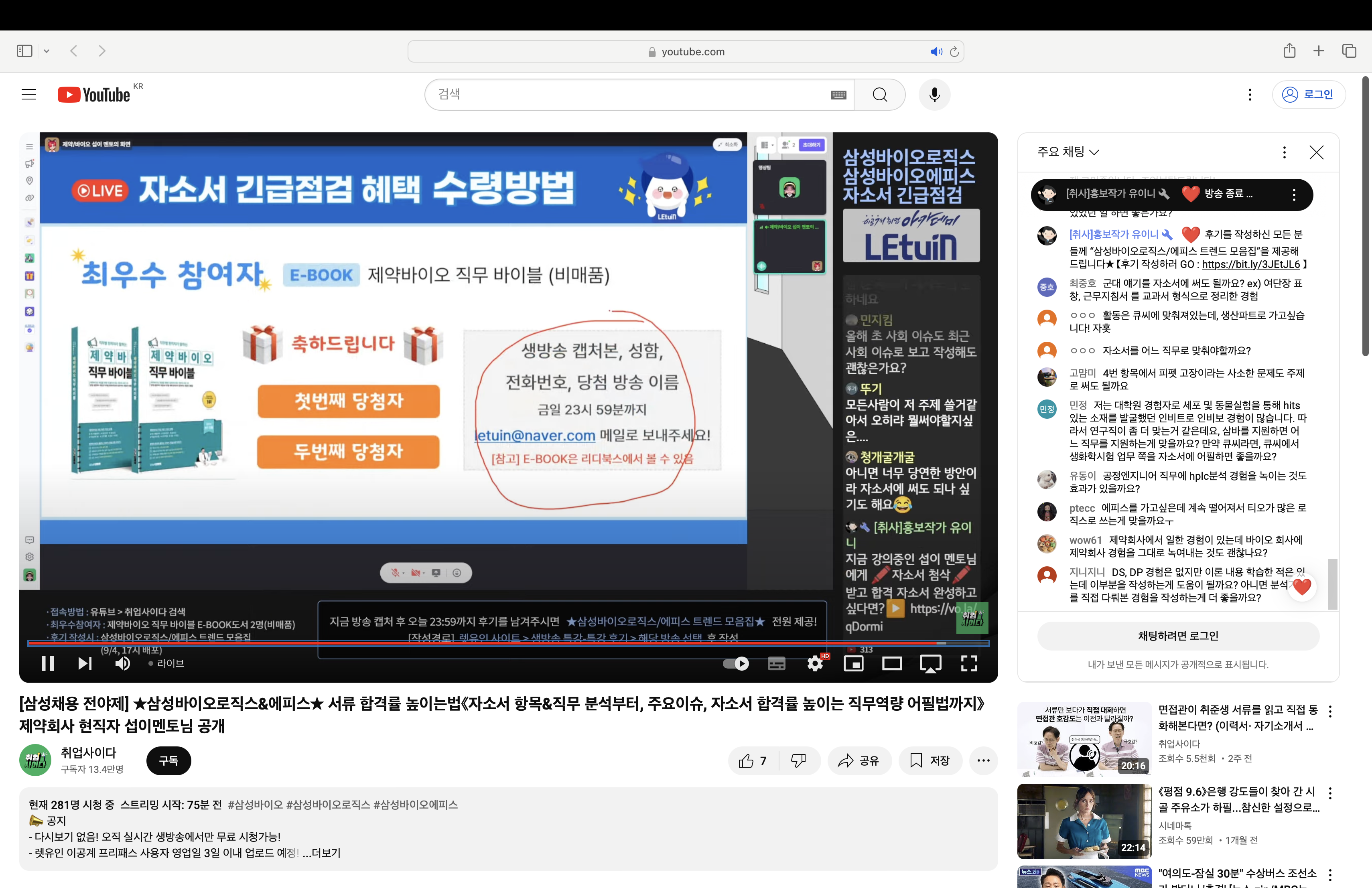Like the video with thumbs up
The width and height of the screenshot is (1372, 888).
click(753, 760)
